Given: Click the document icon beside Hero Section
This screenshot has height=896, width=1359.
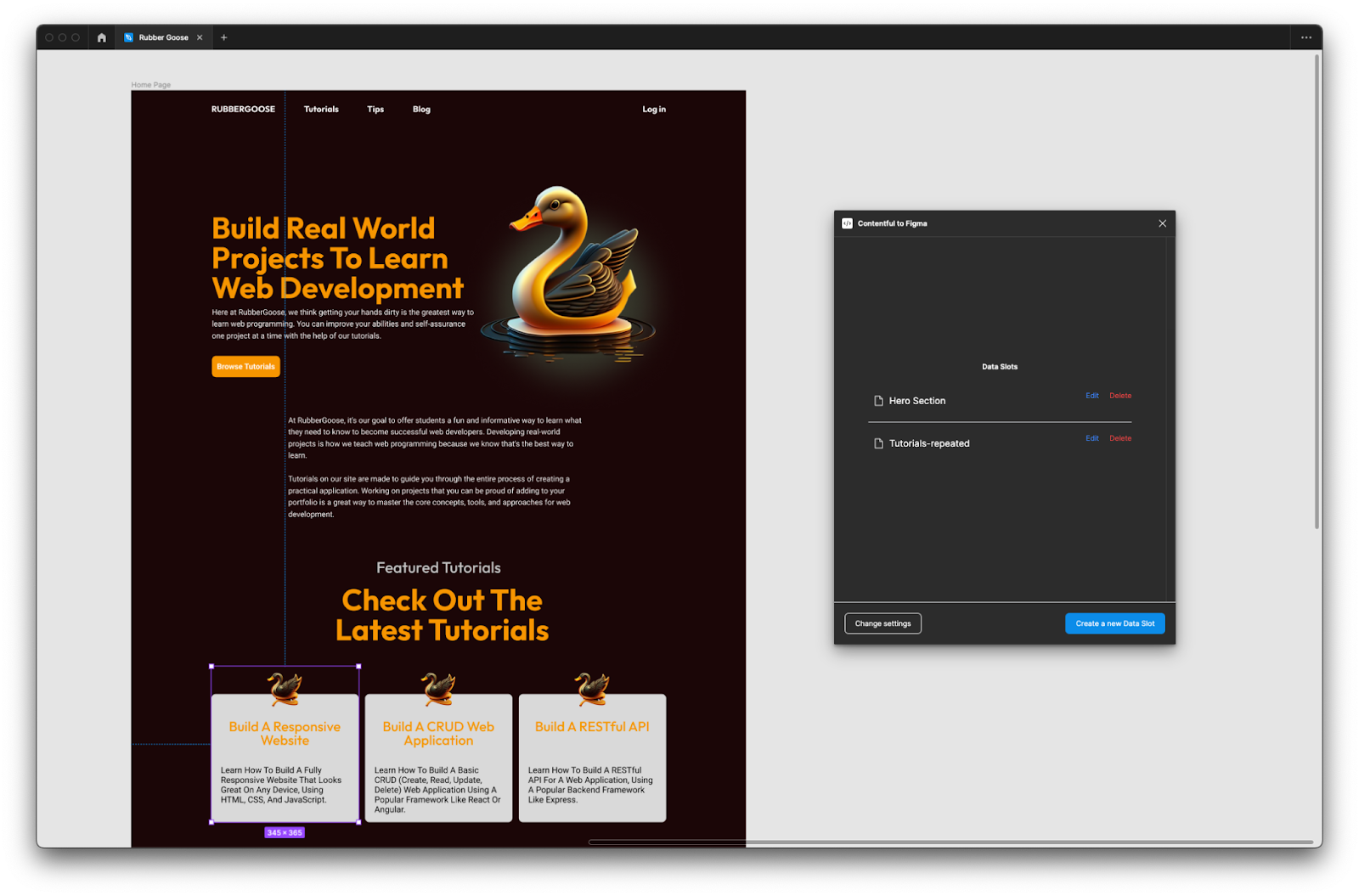Looking at the screenshot, I should coord(877,400).
